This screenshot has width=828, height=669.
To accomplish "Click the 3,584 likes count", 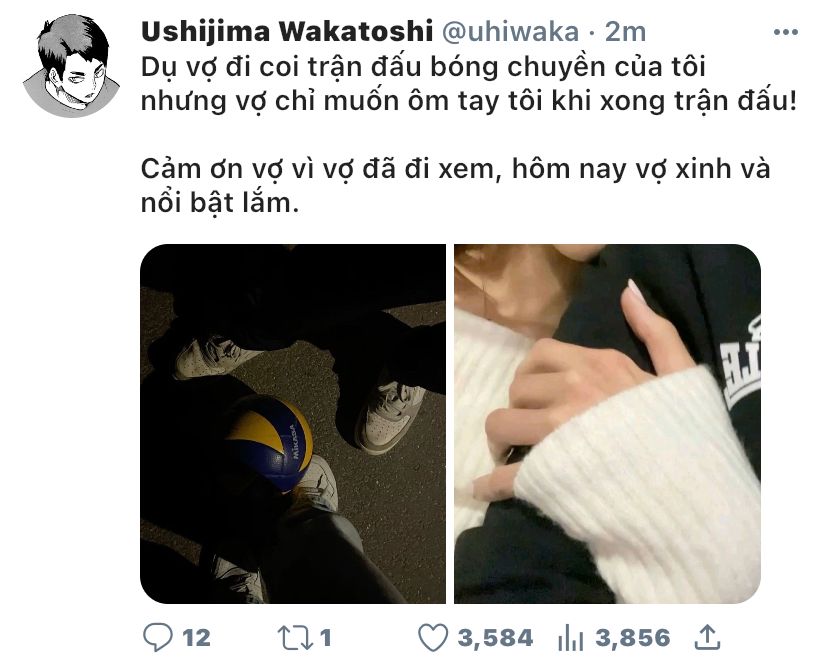I will pos(495,638).
